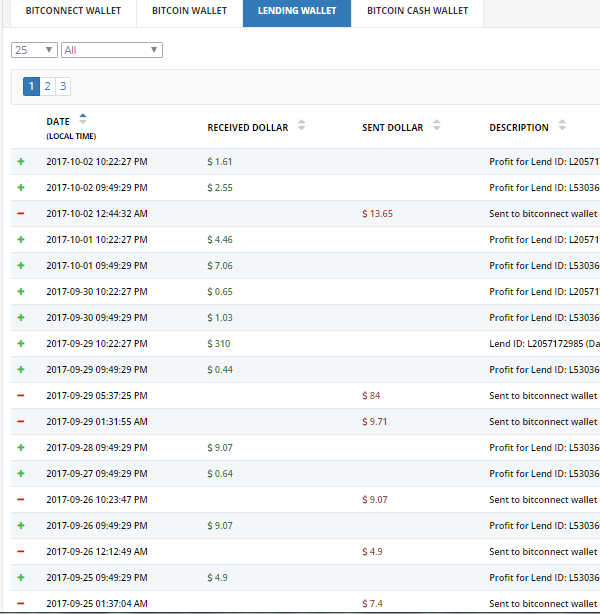
Task: Click plus icon on 2017-09-28 09:49:29 PM row
Action: pos(21,448)
